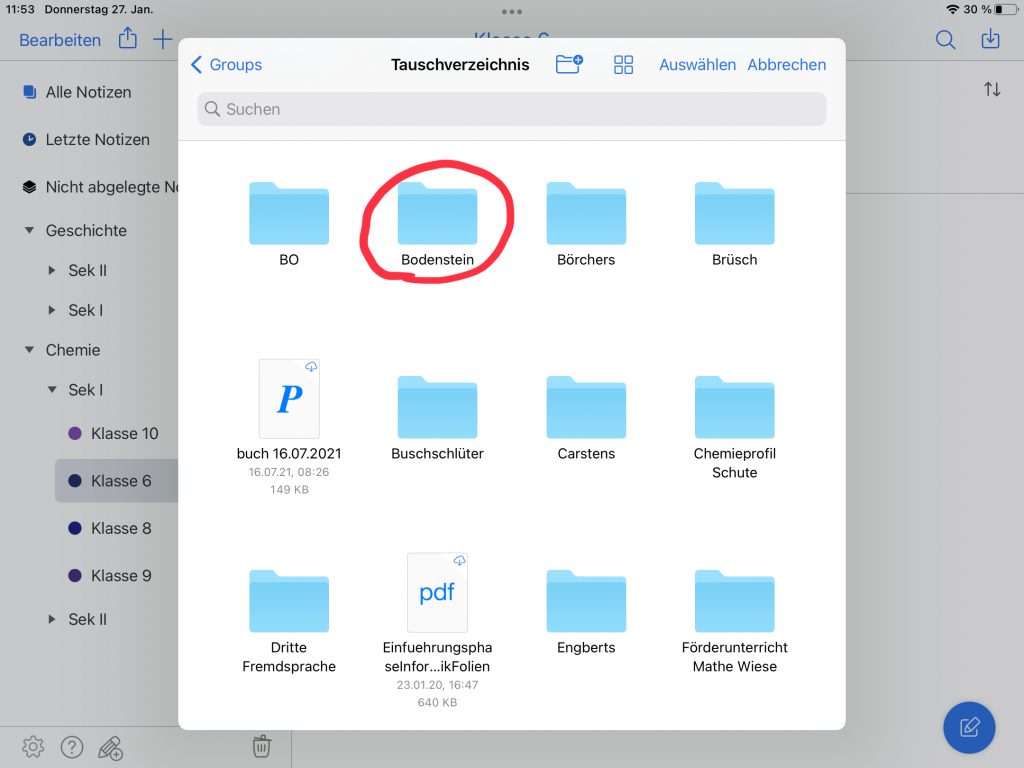Expand Sek II under Geschichte
The height and width of the screenshot is (768, 1024).
tap(52, 271)
